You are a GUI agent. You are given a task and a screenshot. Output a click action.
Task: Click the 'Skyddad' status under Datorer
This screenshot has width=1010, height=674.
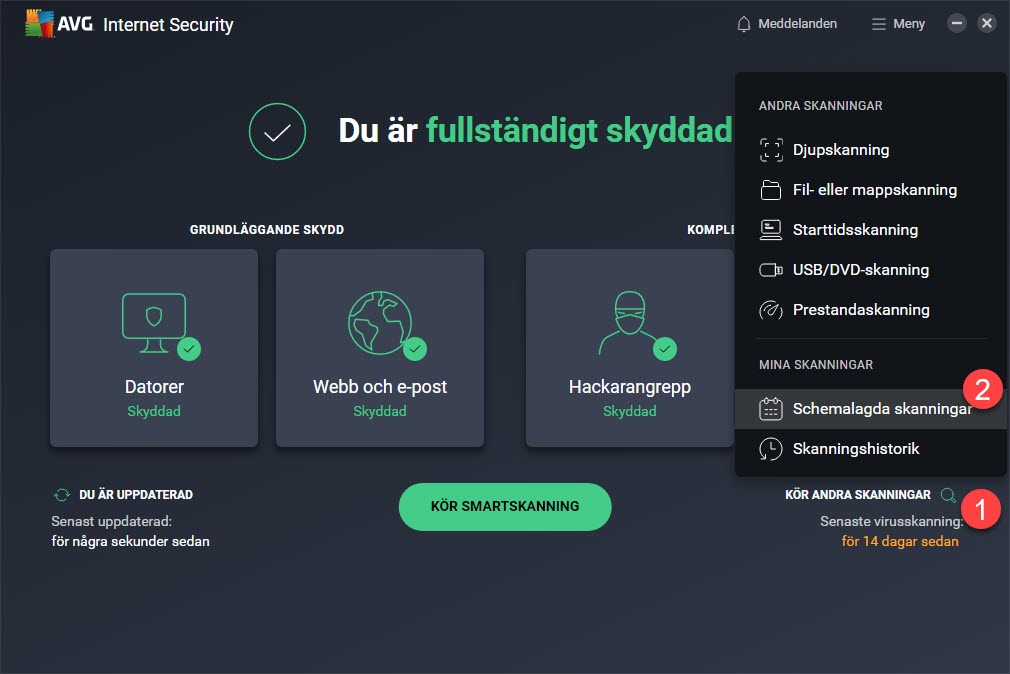[154, 411]
